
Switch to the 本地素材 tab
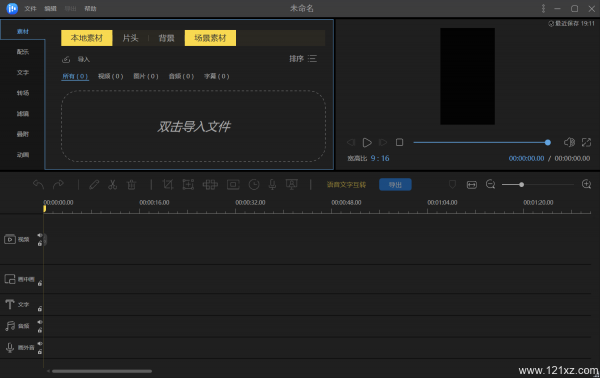[x=87, y=38]
